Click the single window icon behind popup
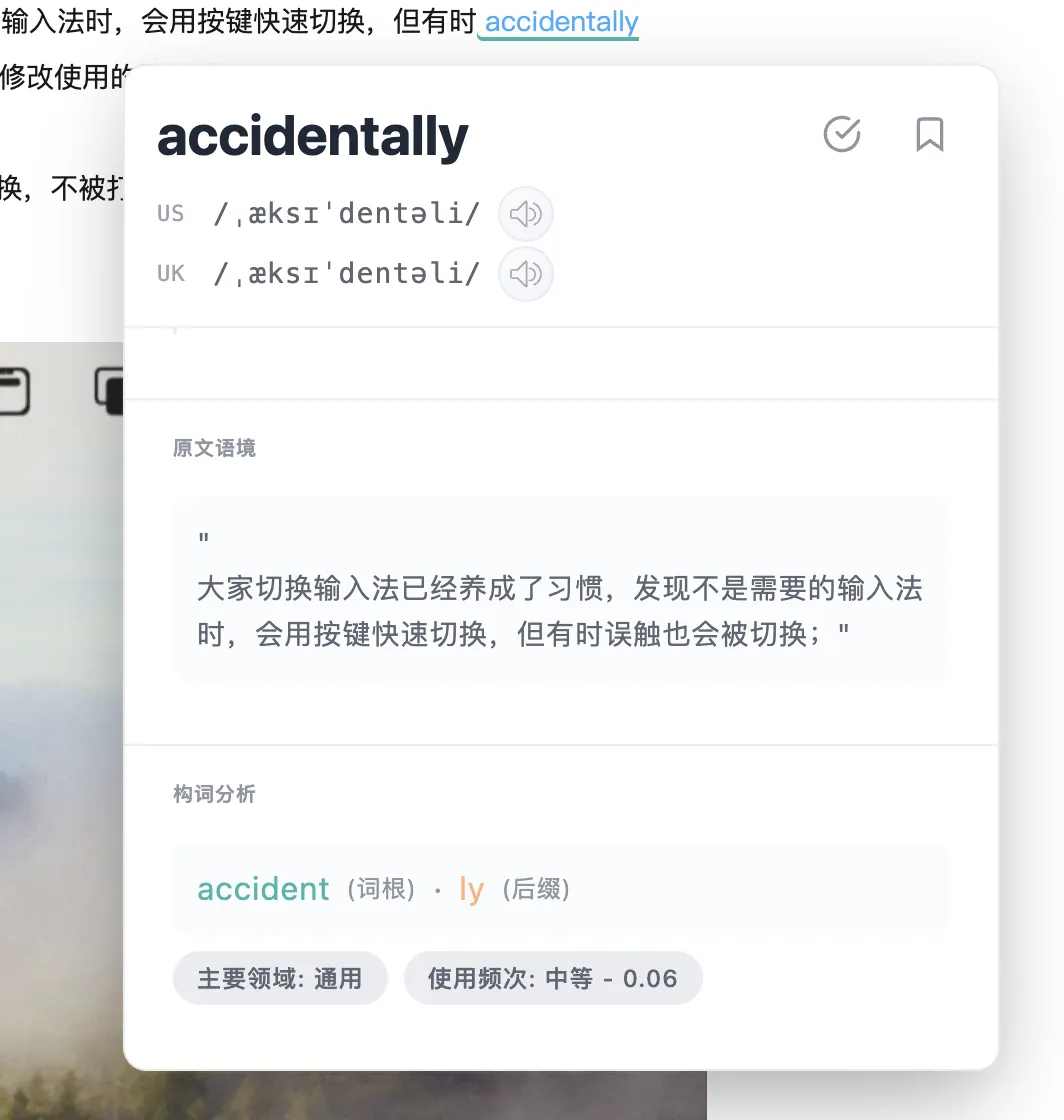Viewport: 1064px width, 1120px height. [14, 391]
